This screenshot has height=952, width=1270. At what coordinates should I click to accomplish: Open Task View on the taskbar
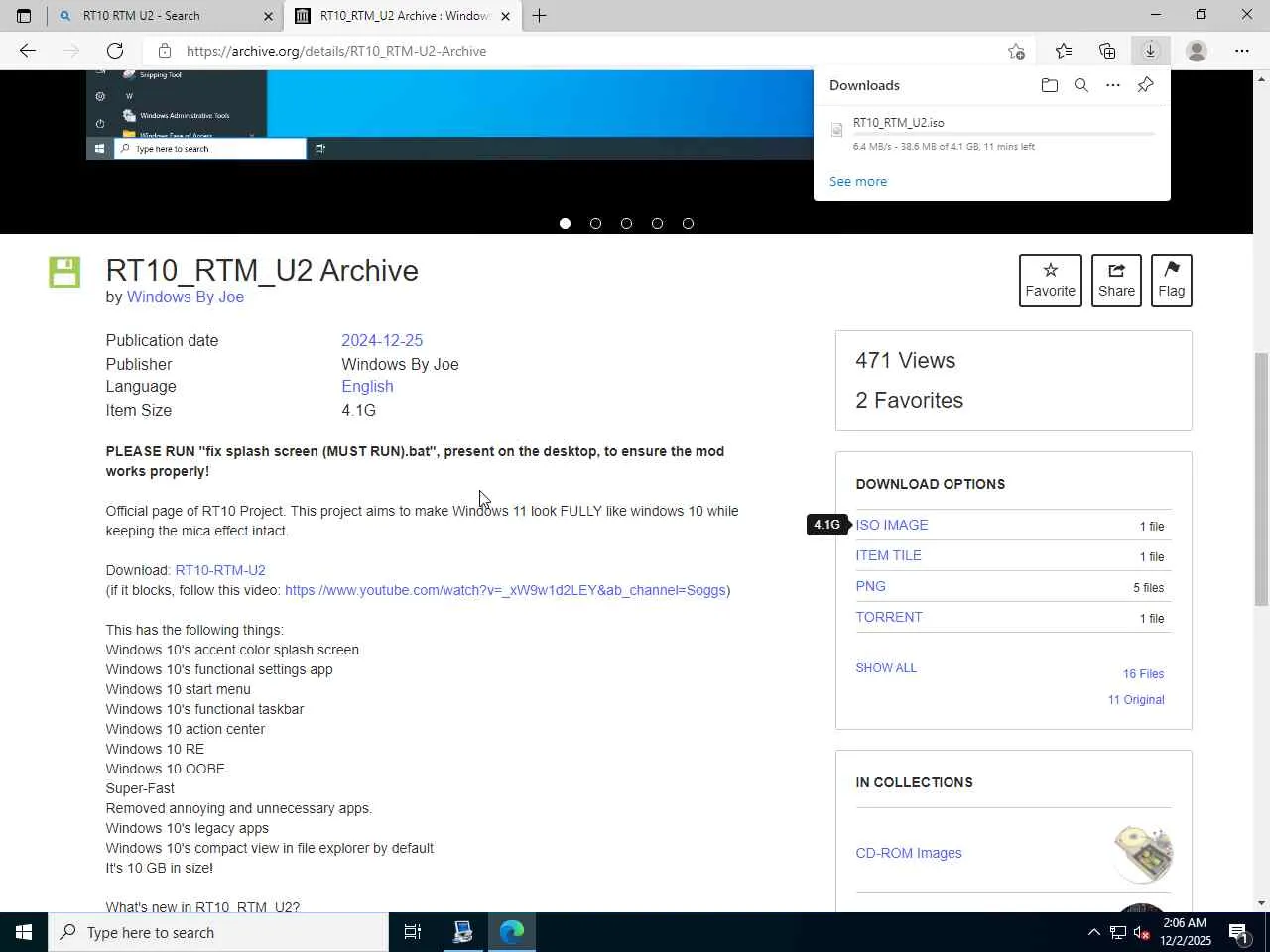(x=413, y=932)
